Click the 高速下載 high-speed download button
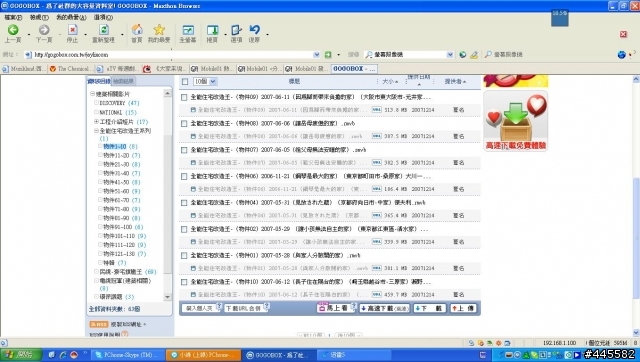The width and height of the screenshot is (640, 362). (385, 309)
